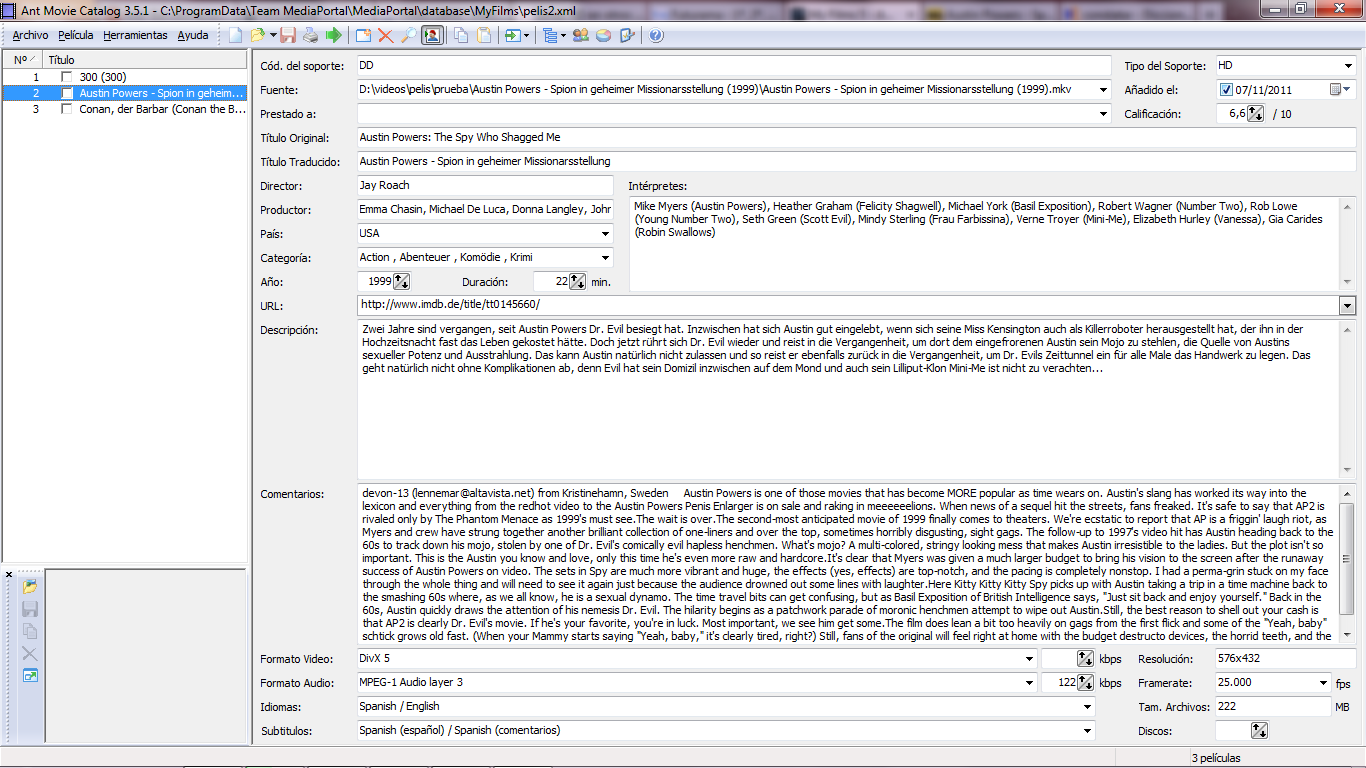Viewport: 1366px width, 768px height.
Task: Check the box for movie 300 (300)
Action: pos(67,77)
